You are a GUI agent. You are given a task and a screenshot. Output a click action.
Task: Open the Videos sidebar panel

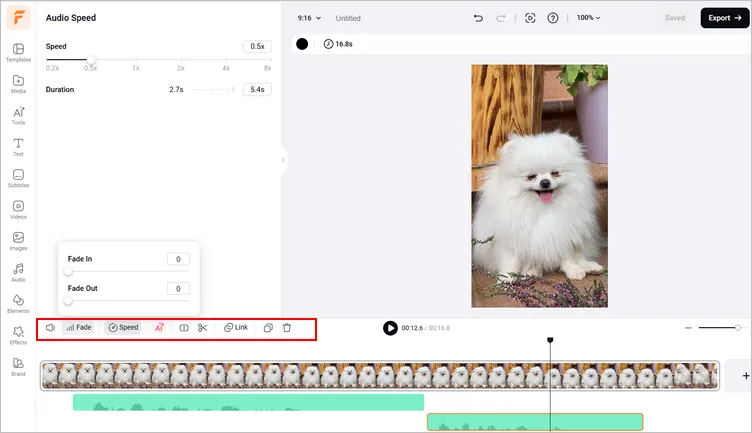(x=18, y=210)
